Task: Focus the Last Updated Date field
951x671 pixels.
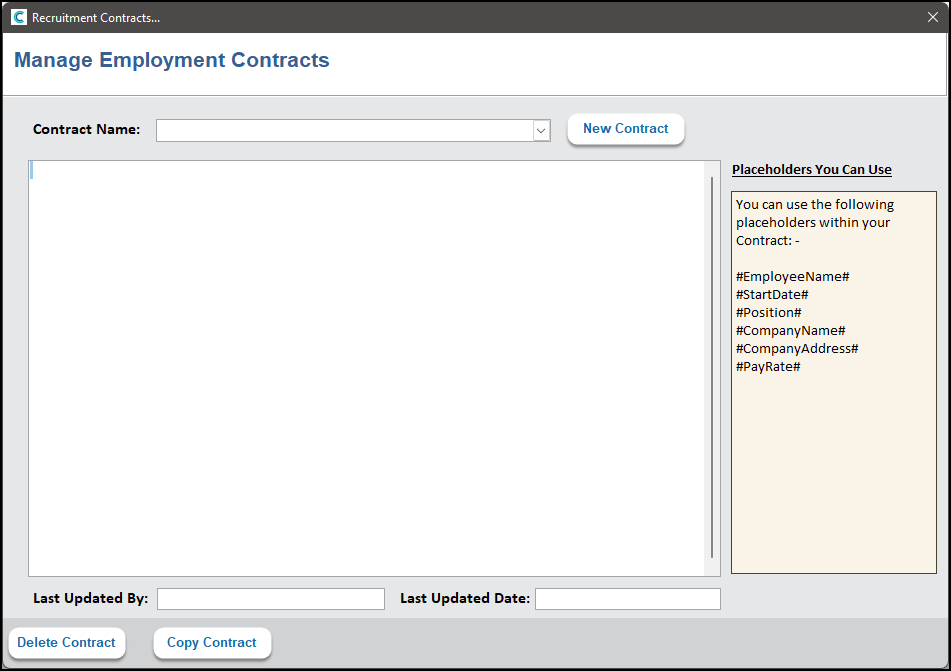Action: [x=627, y=599]
